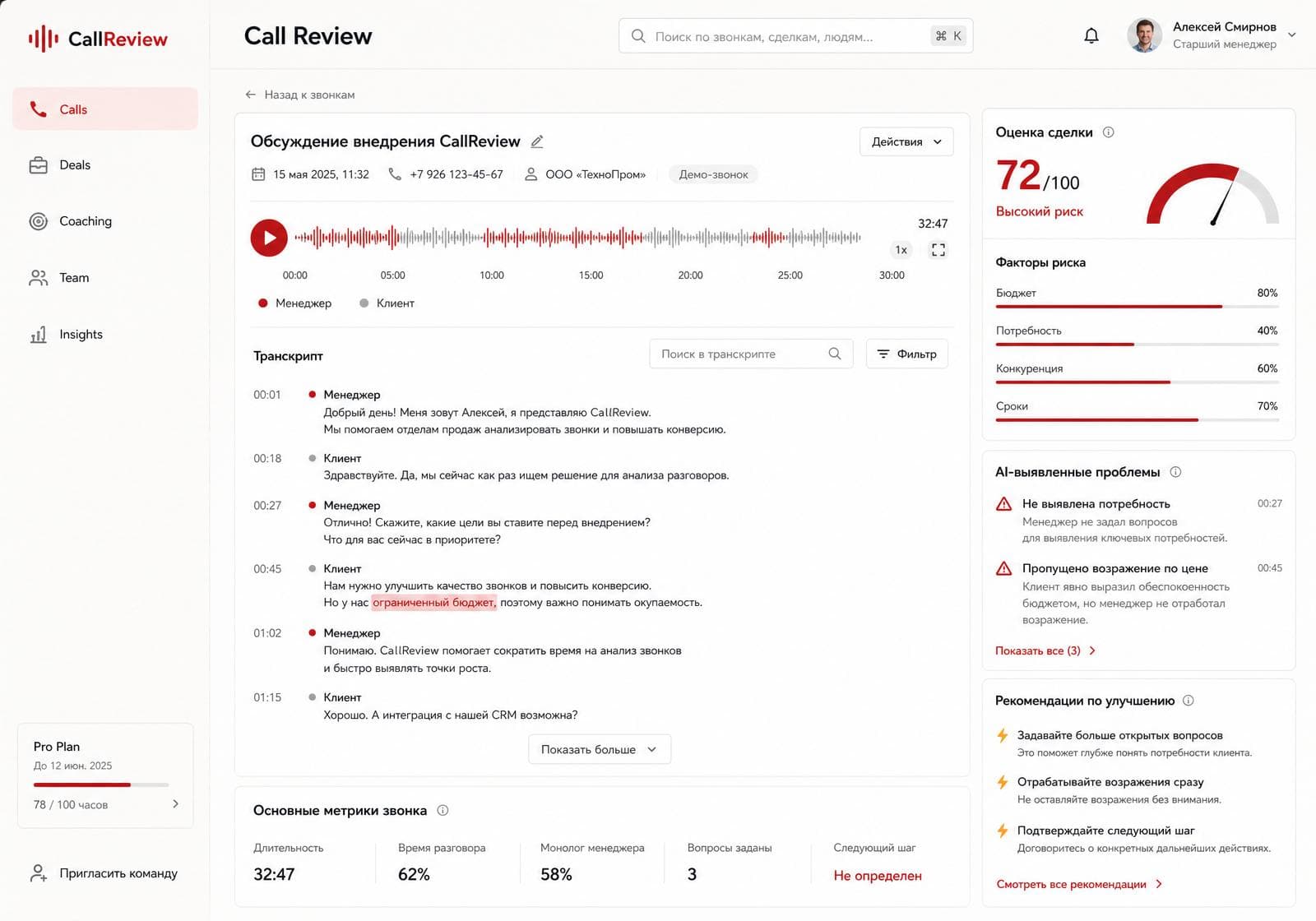Click lightning icon for Задавайте больше открытых вопросов
The height and width of the screenshot is (921, 1316).
[1003, 736]
